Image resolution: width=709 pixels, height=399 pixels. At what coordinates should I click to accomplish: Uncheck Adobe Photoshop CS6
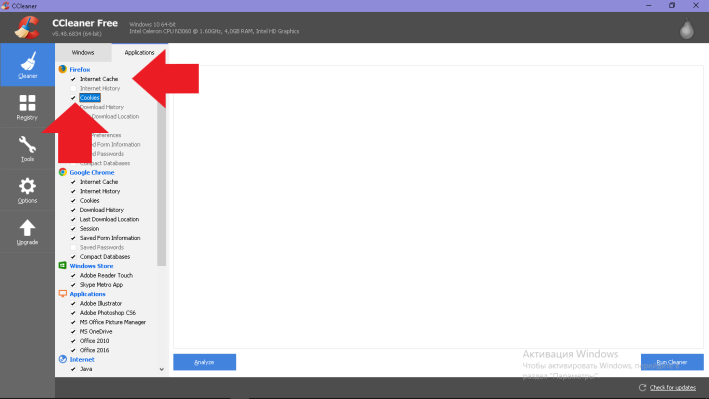click(x=73, y=313)
